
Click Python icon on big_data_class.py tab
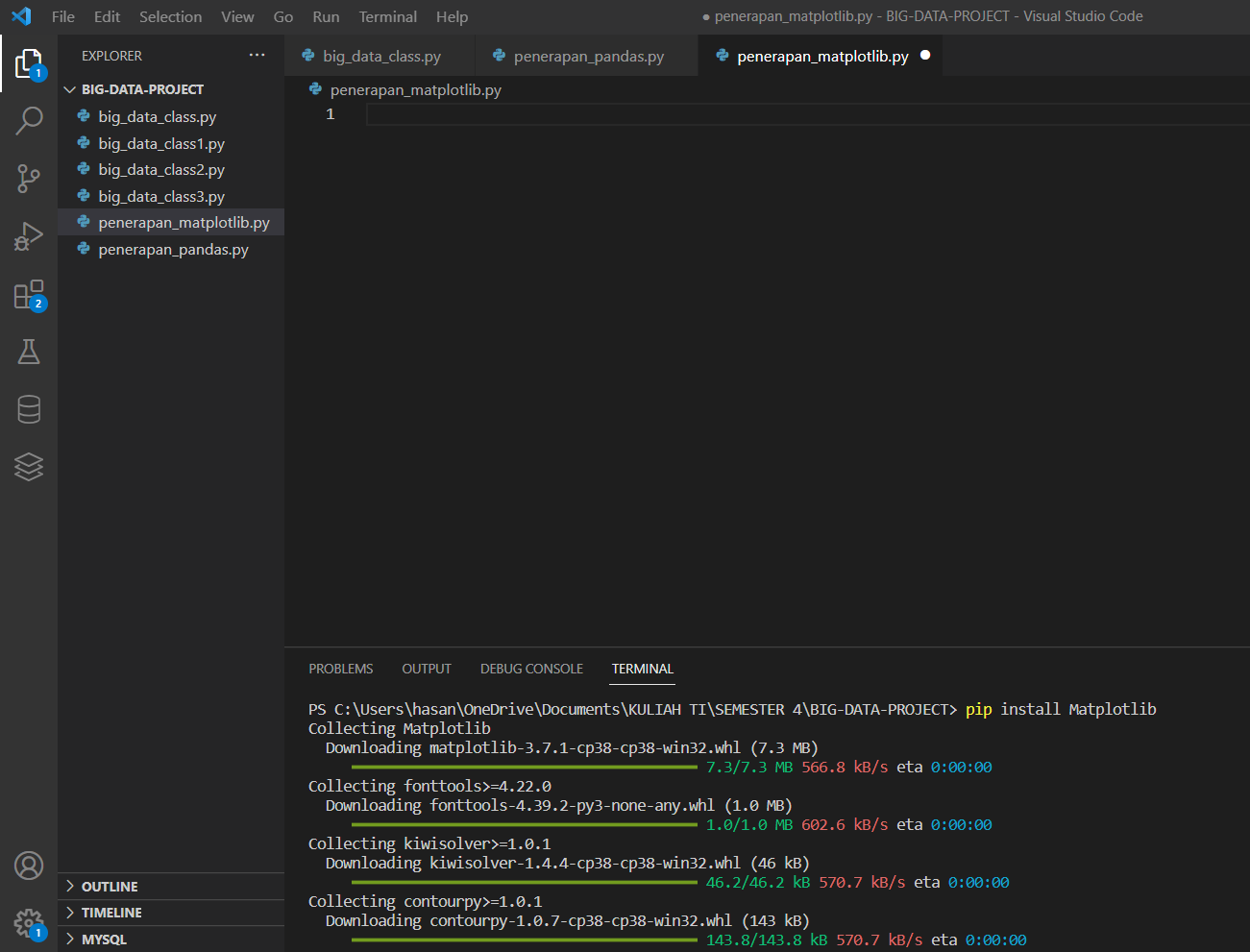point(308,56)
